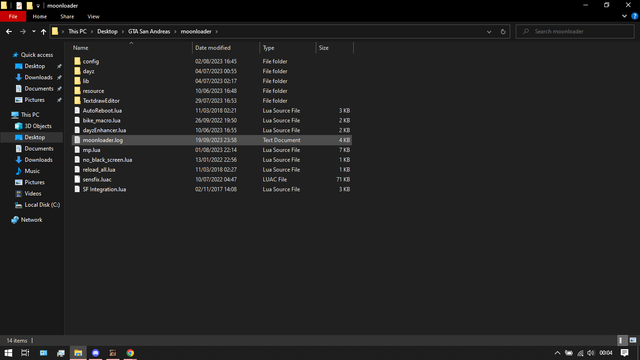Select the TextdrawEditor folder icon
This screenshot has height=360, width=640.
pos(77,100)
